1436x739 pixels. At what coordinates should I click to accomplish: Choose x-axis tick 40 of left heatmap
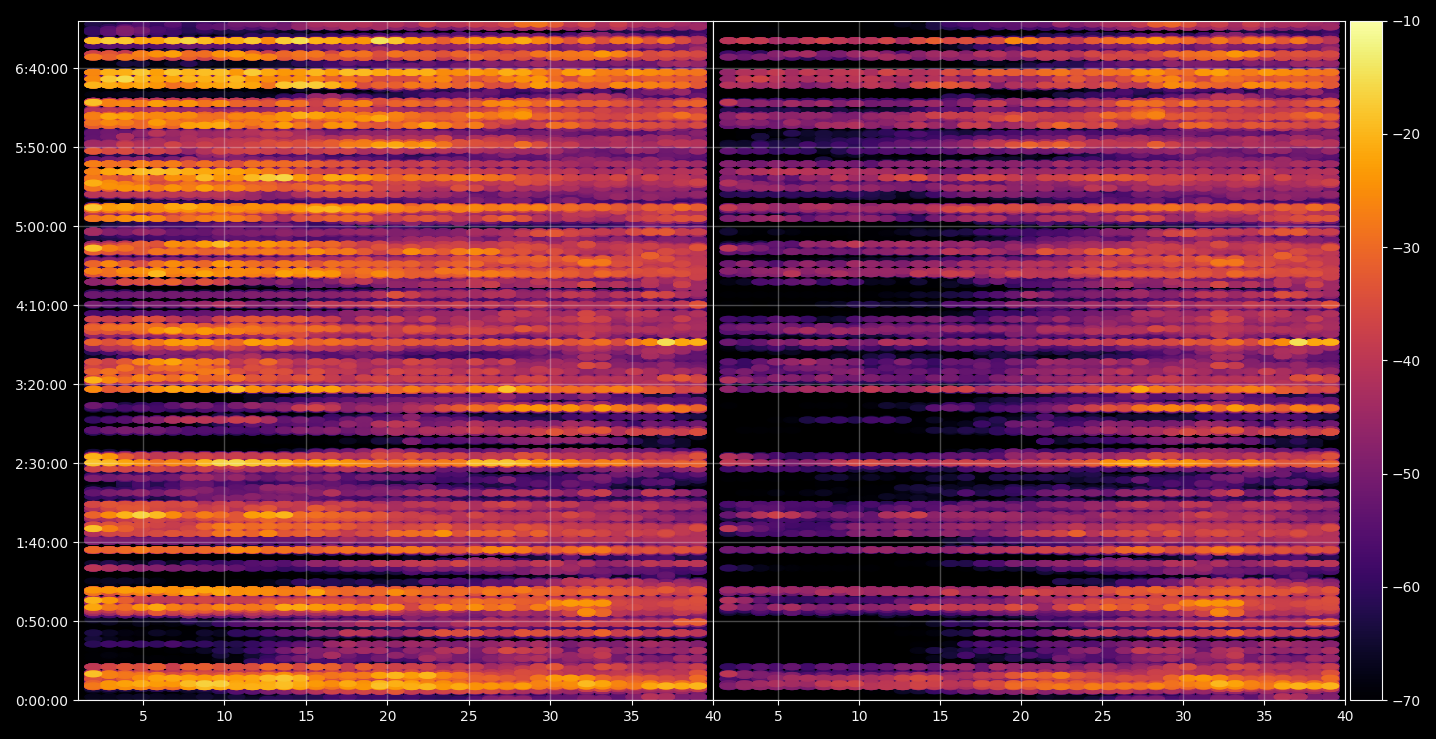(713, 716)
